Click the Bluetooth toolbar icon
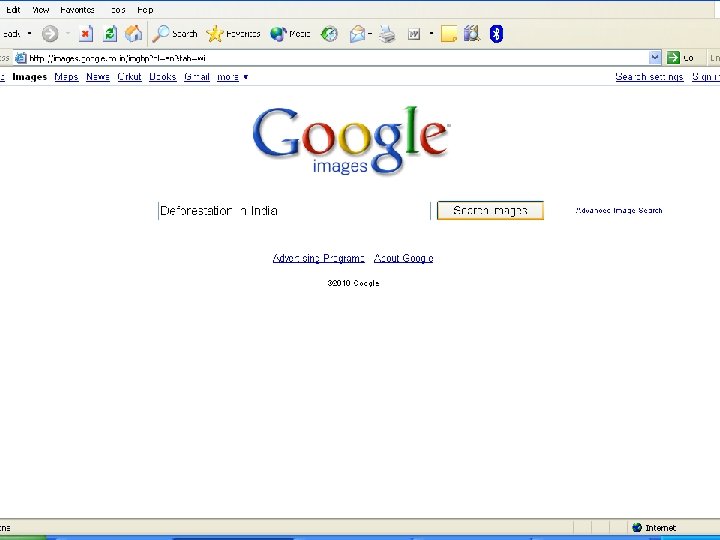 coord(496,34)
